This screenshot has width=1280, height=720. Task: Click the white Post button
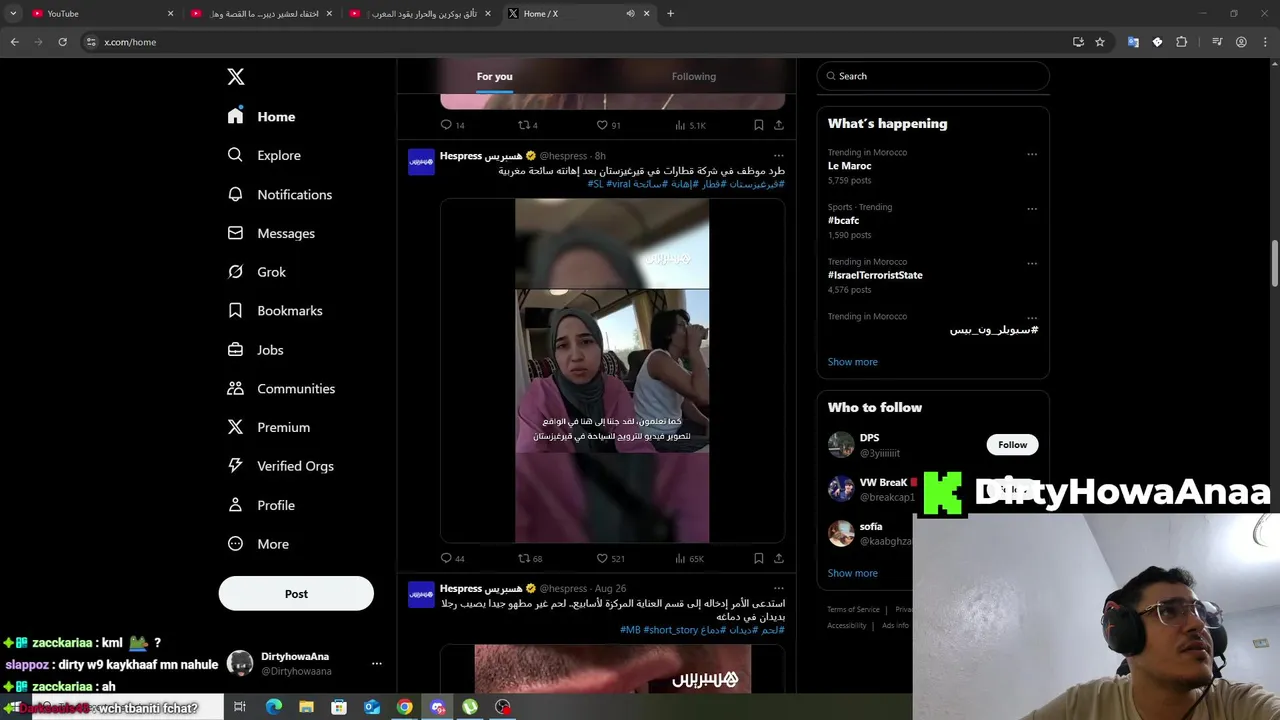click(x=296, y=594)
